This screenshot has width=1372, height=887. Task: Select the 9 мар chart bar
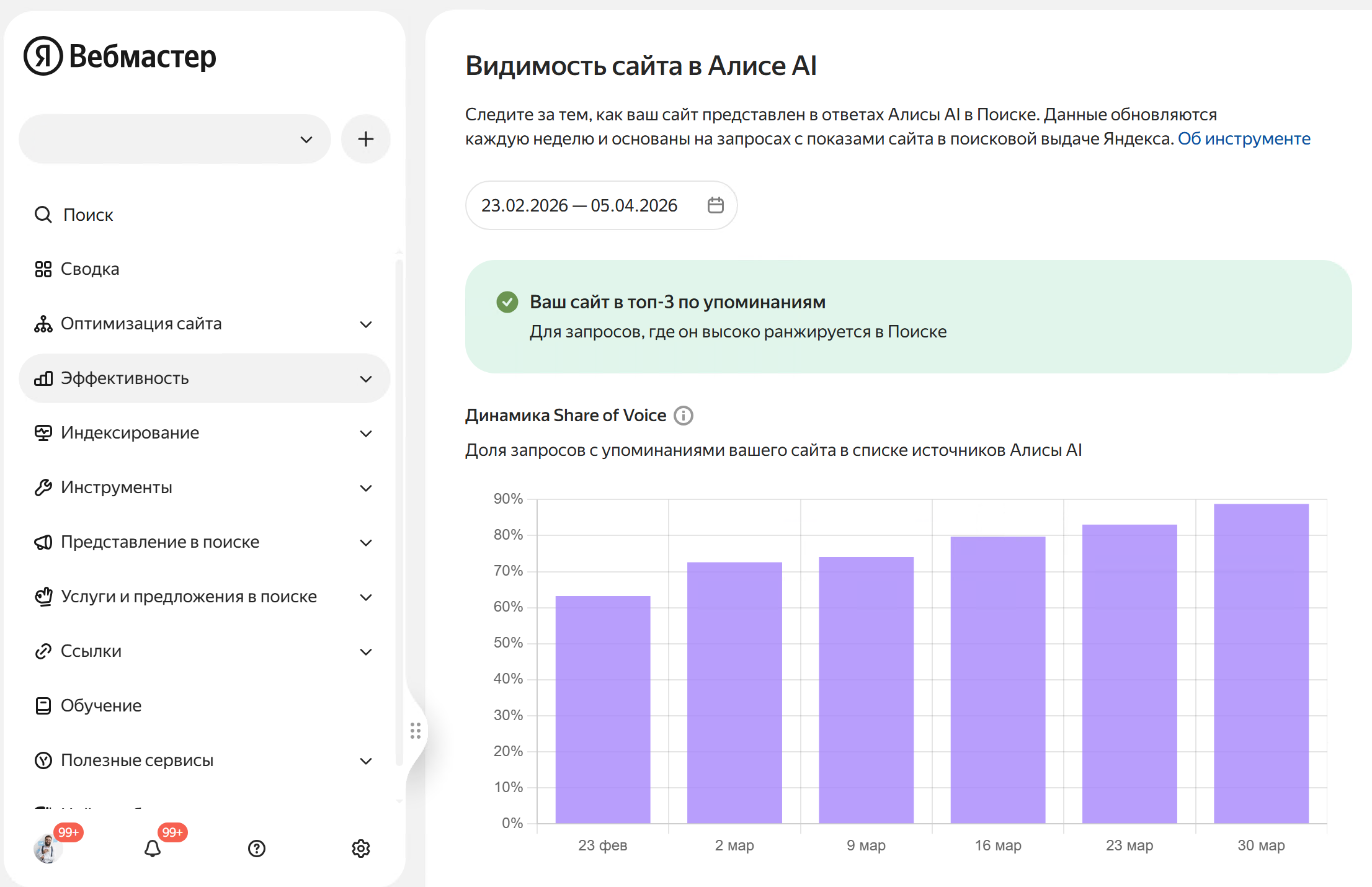click(866, 690)
